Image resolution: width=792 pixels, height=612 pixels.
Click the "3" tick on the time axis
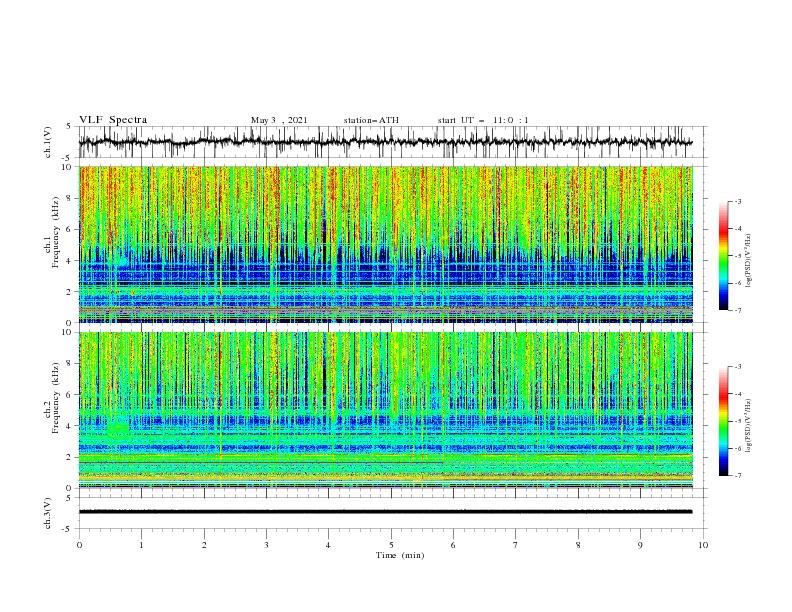click(266, 545)
